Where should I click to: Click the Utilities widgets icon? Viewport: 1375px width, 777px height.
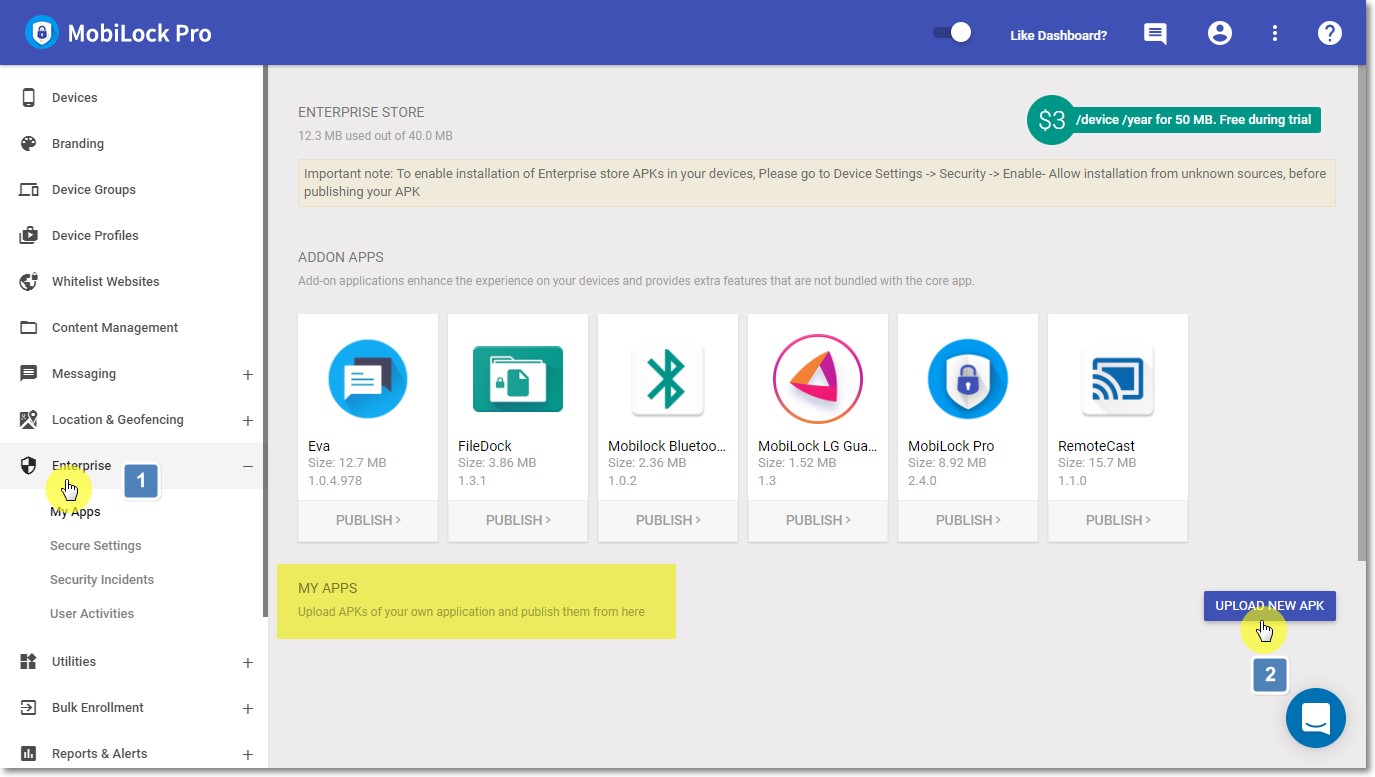29,661
